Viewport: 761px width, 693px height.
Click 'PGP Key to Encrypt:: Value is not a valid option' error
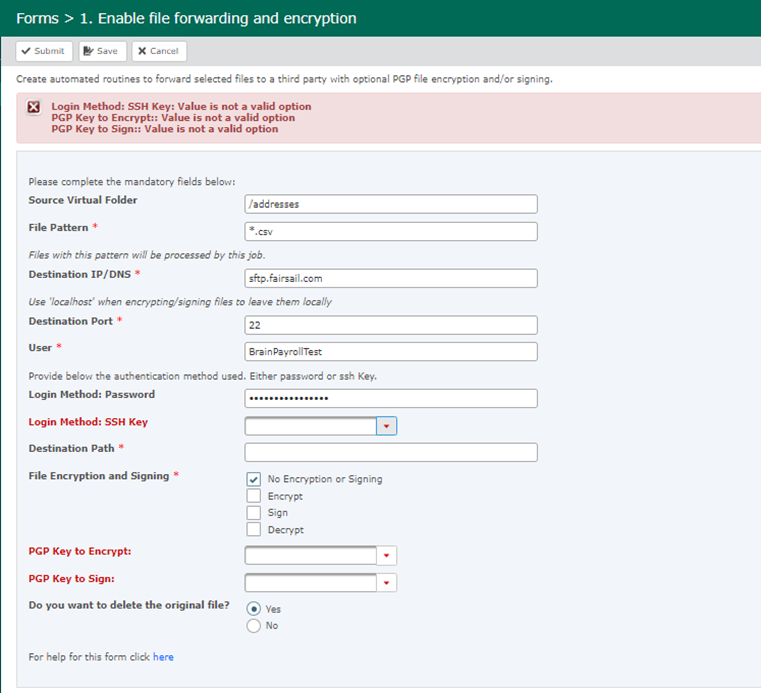(x=173, y=118)
